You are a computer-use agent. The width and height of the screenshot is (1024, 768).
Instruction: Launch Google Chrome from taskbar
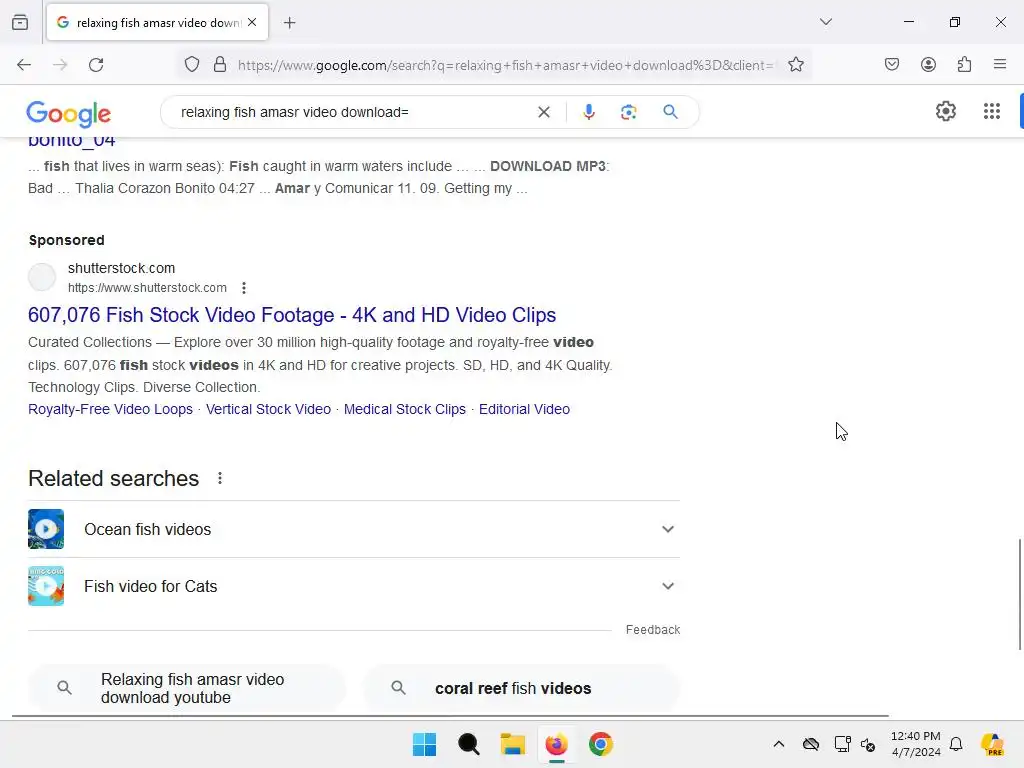click(601, 744)
